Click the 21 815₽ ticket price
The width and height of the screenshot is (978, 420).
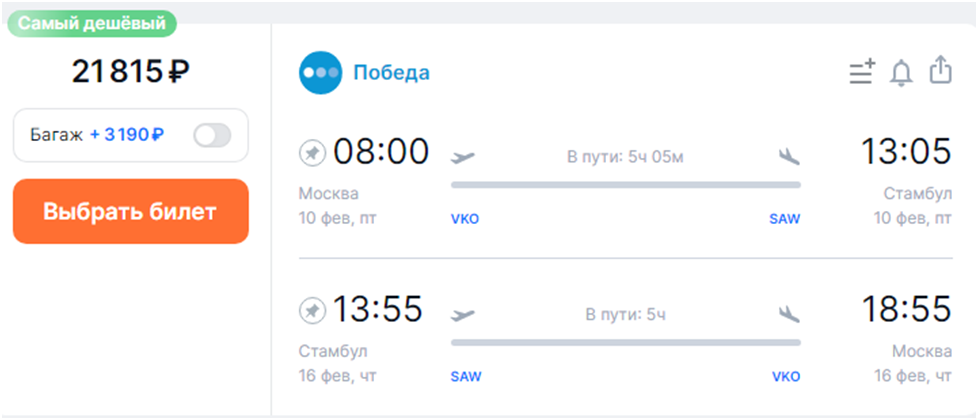pos(131,72)
